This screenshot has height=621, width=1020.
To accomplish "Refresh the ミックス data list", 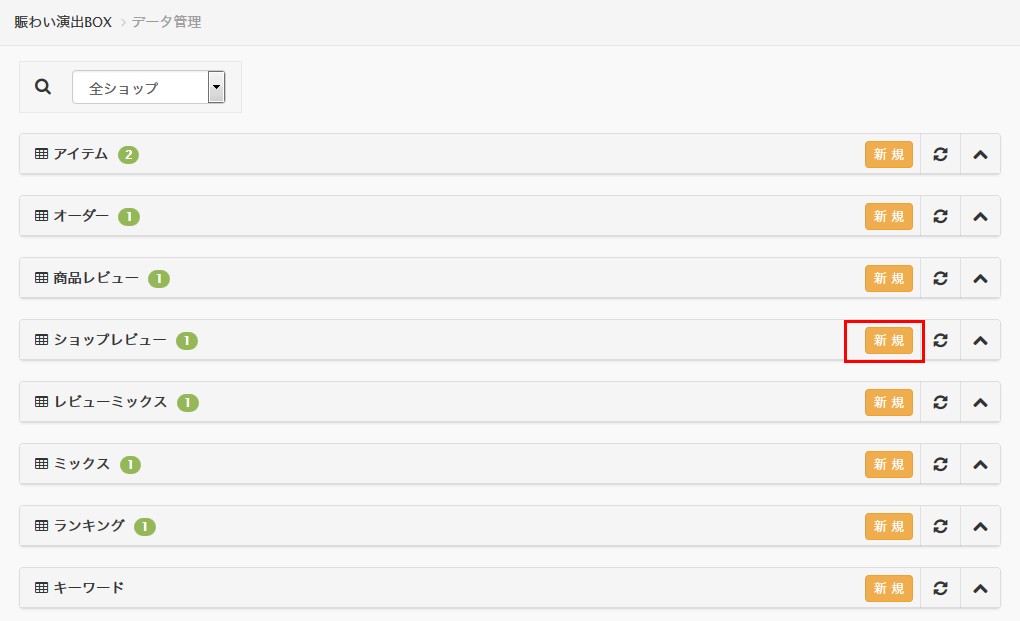I will (940, 464).
